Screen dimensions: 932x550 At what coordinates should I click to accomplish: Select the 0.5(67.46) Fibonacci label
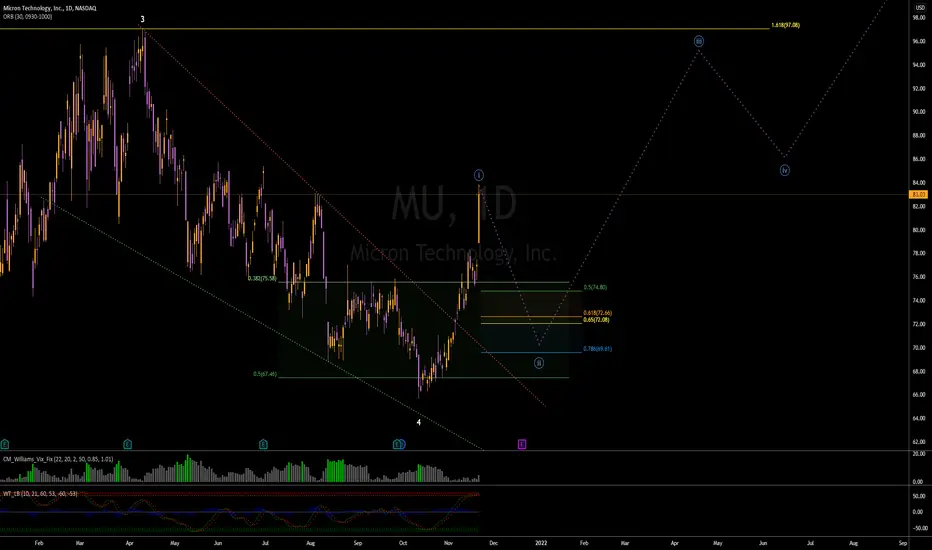(x=265, y=374)
